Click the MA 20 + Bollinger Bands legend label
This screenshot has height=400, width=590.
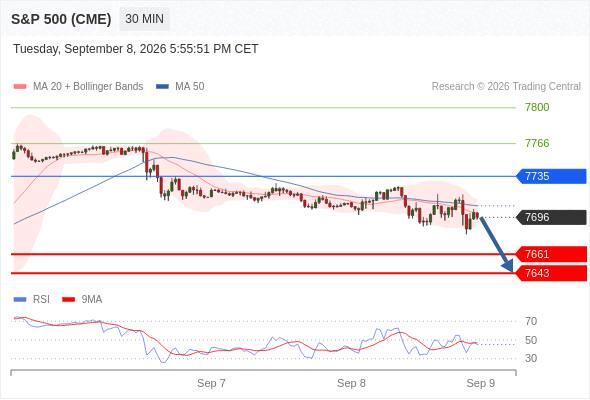(88, 87)
